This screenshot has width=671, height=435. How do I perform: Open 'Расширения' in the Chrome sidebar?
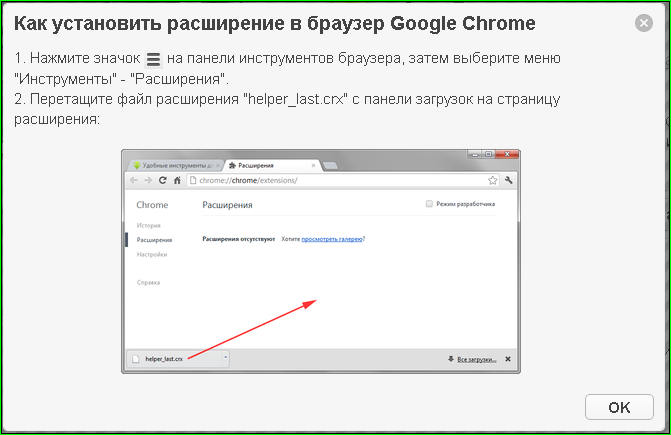(x=154, y=240)
